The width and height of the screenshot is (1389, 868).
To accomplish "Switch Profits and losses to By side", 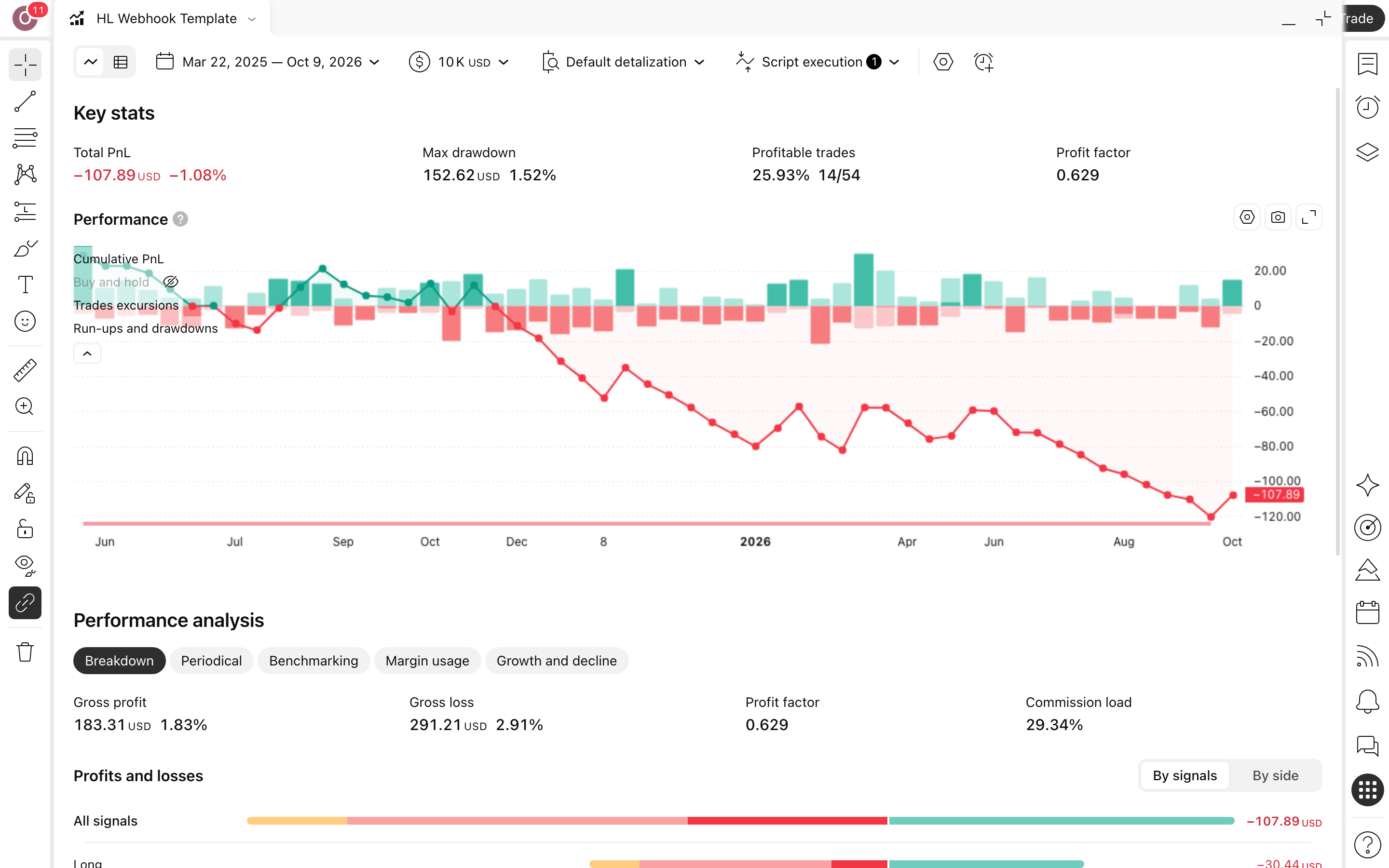I will 1275,775.
